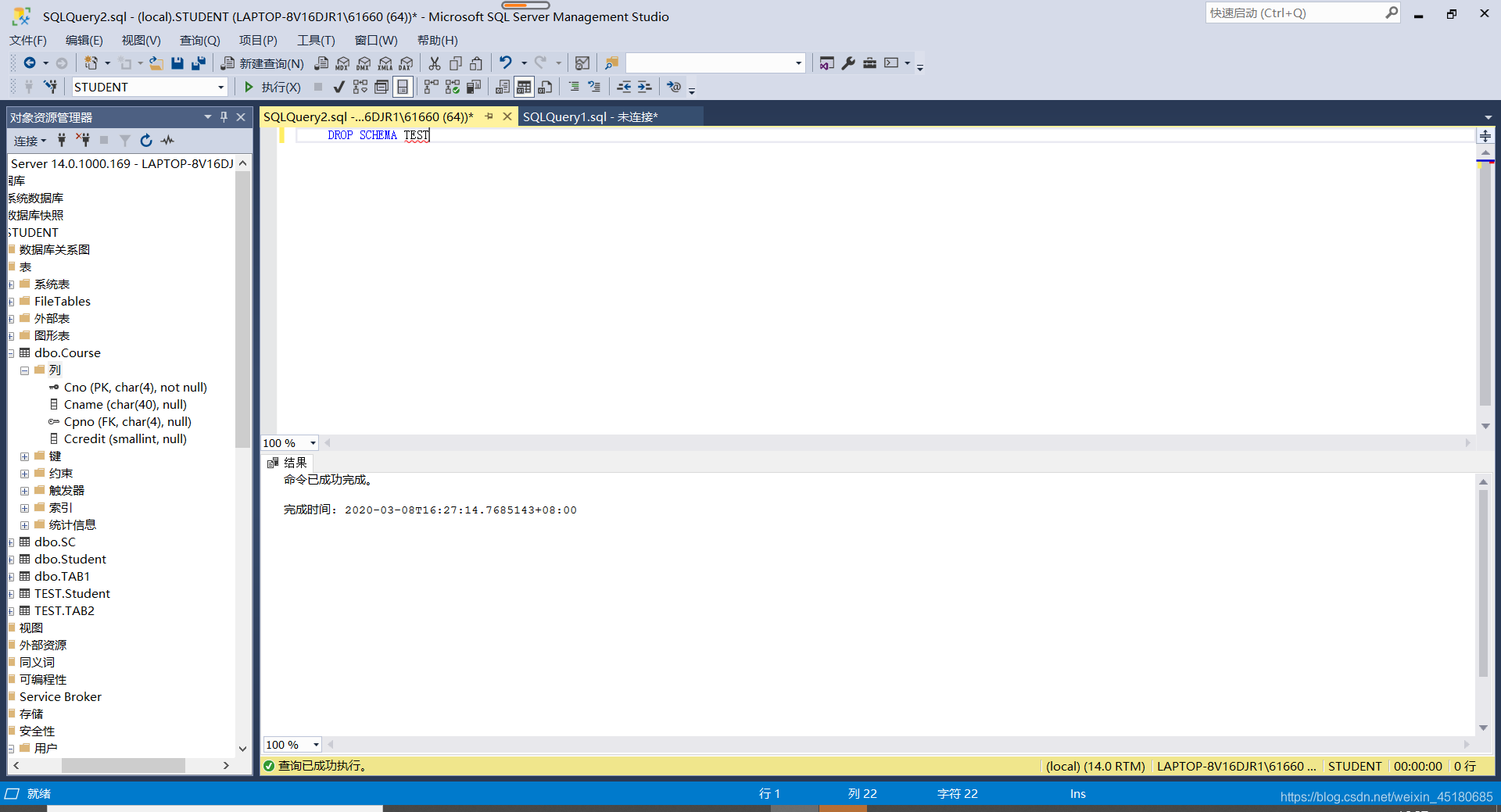Click the 执行(X) execute button
Image resolution: width=1501 pixels, height=812 pixels.
point(272,87)
